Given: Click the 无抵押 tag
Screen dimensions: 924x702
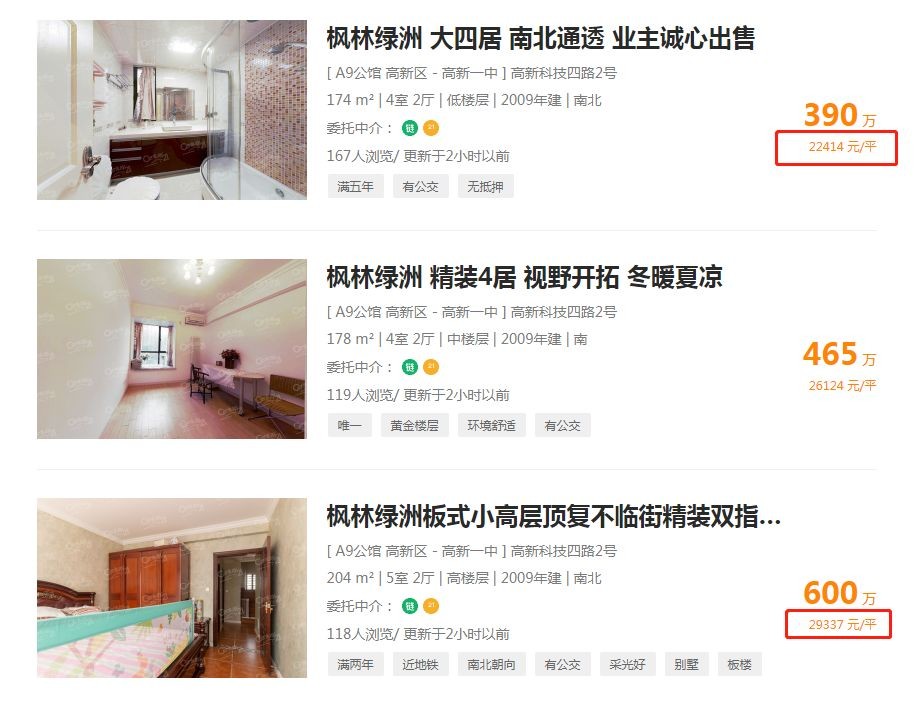Looking at the screenshot, I should click(x=486, y=187).
